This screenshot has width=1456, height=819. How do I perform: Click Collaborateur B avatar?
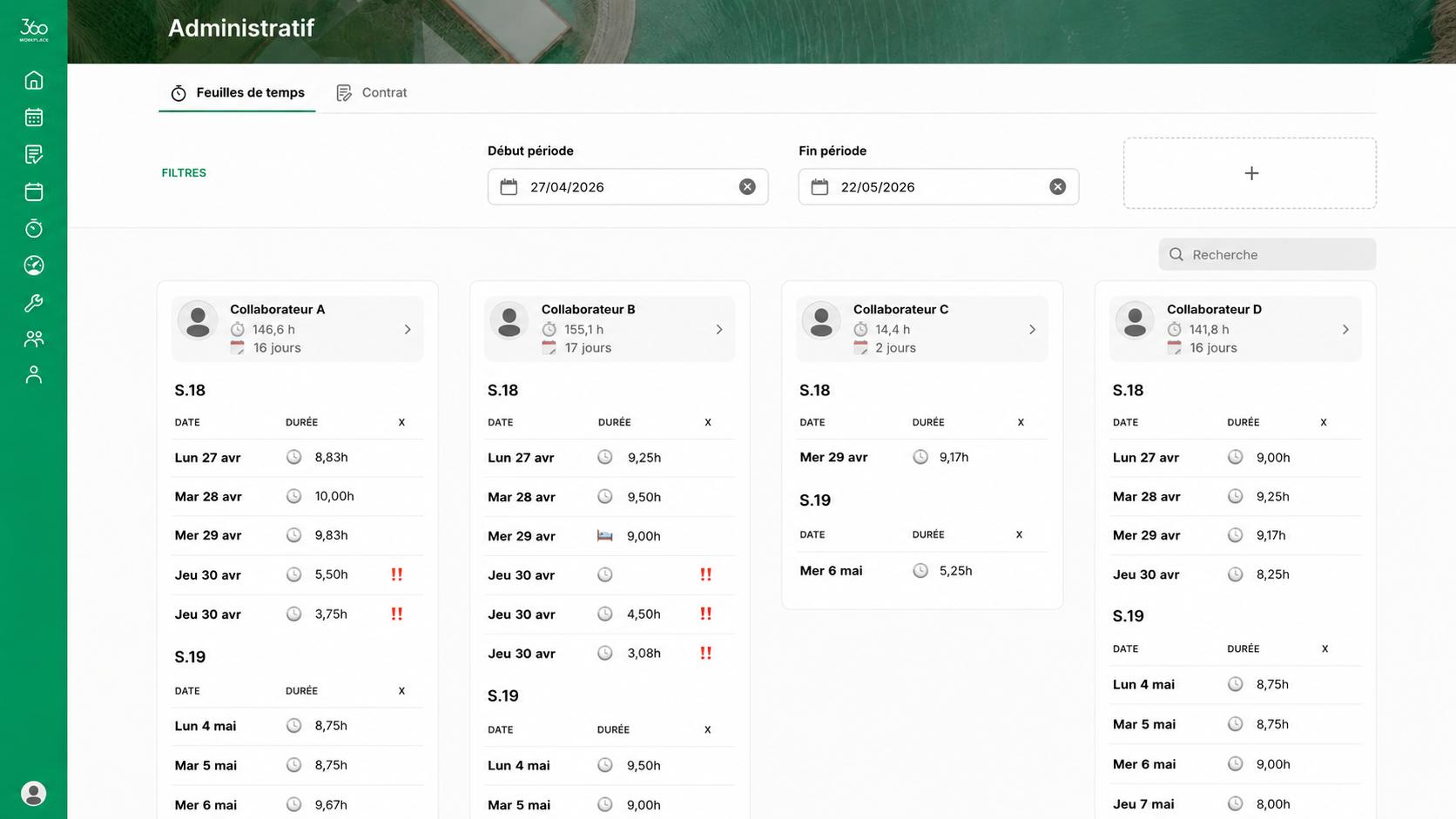pyautogui.click(x=509, y=320)
